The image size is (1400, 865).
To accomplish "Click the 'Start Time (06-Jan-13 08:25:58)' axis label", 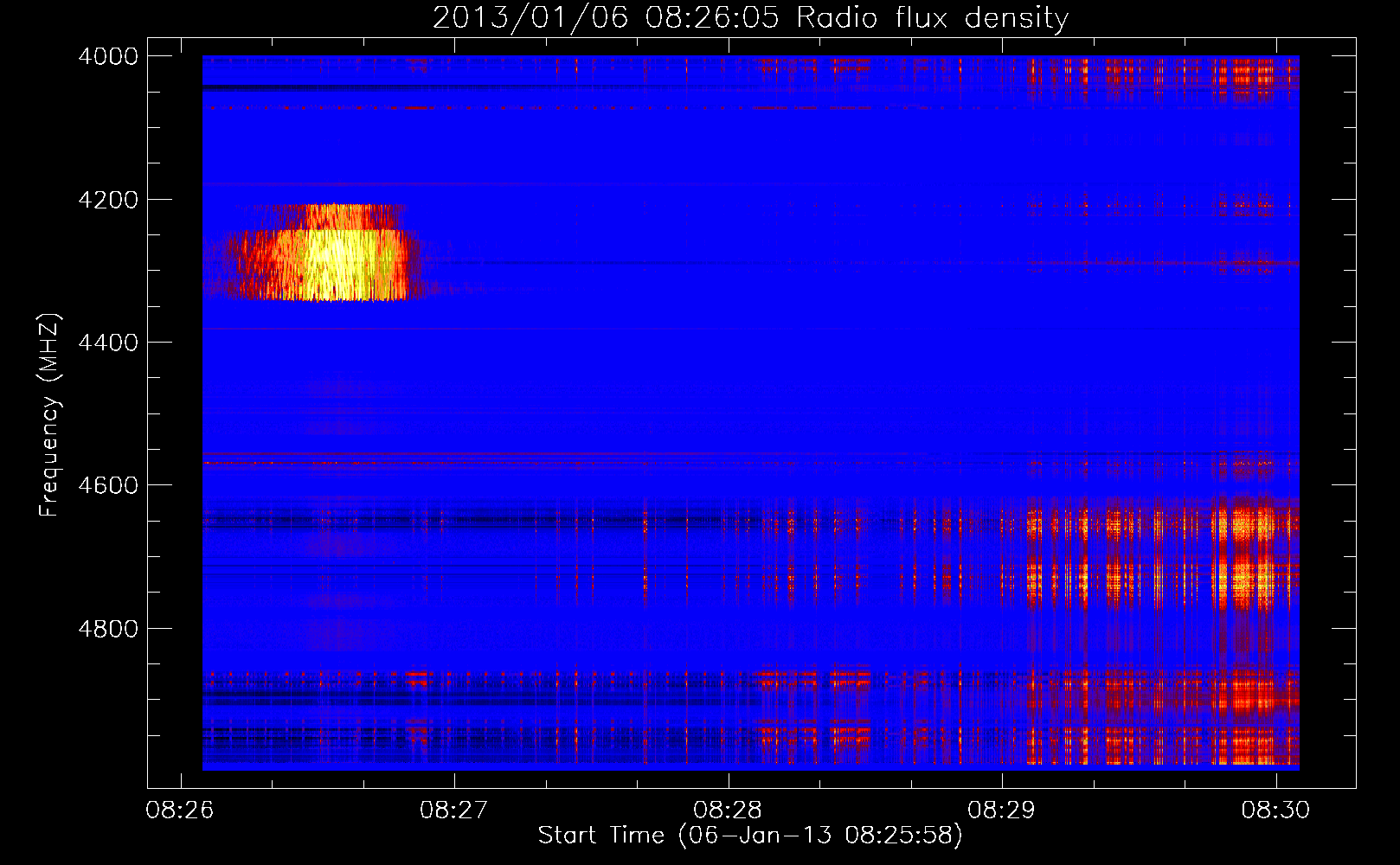I will (x=750, y=836).
